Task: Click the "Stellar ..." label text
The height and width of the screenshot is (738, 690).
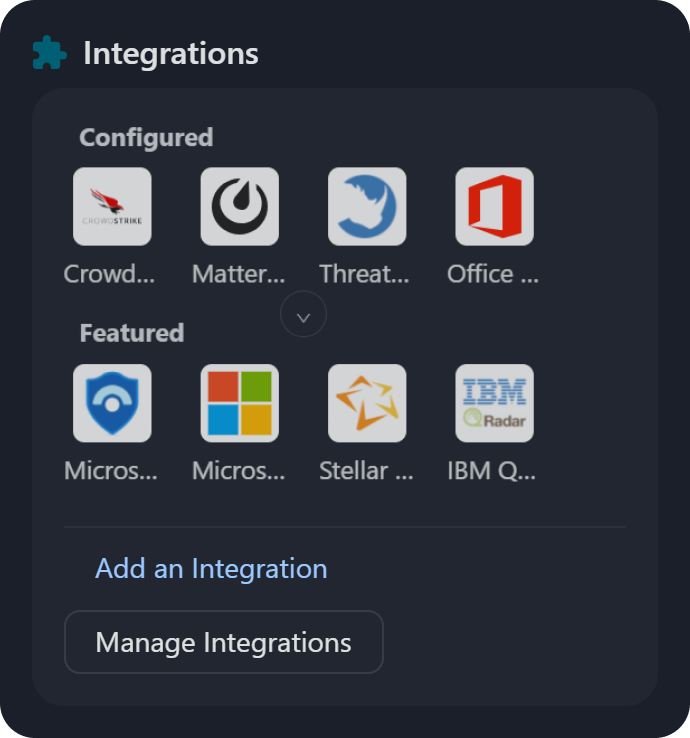Action: [x=366, y=471]
